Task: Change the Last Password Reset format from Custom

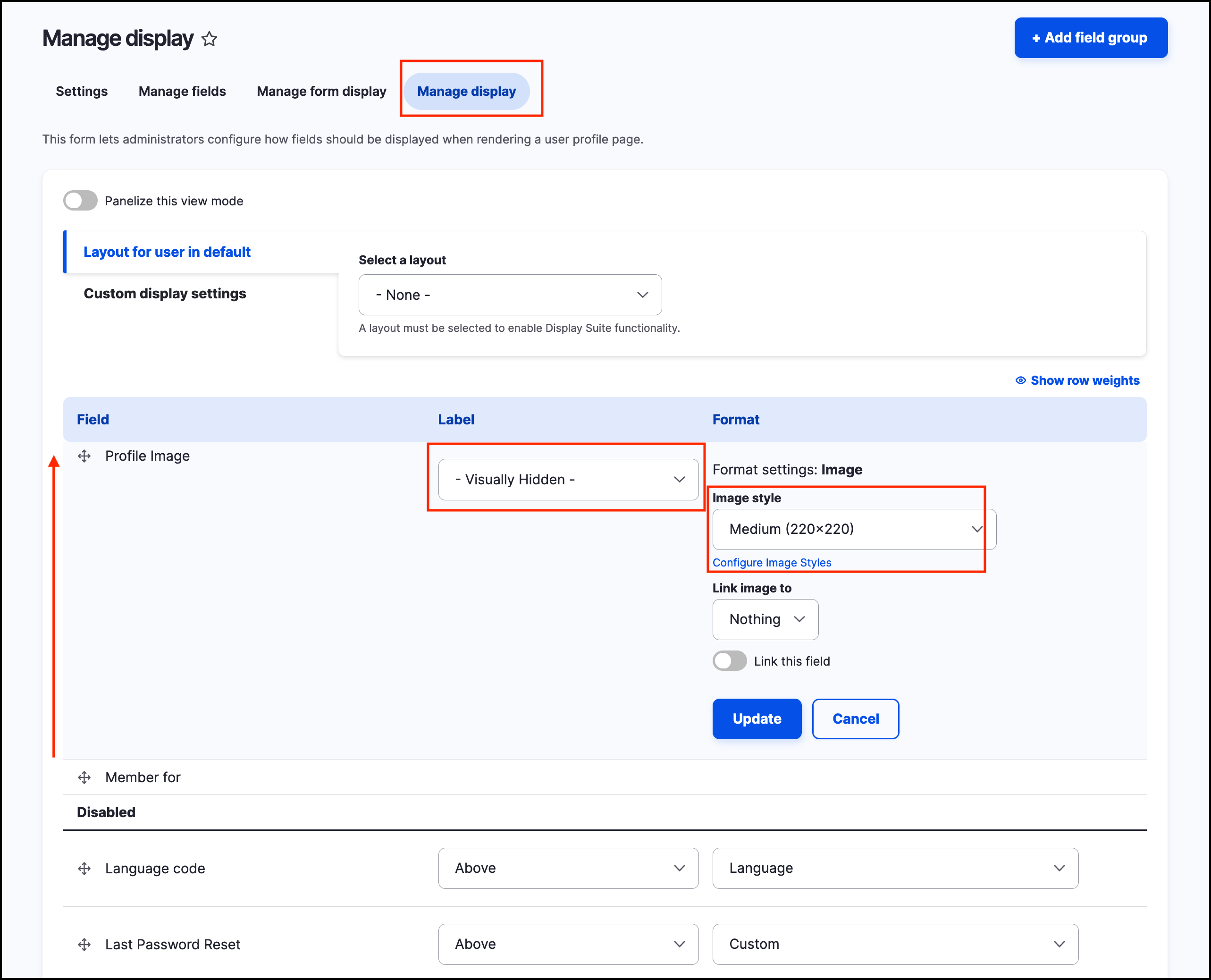Action: [x=895, y=944]
